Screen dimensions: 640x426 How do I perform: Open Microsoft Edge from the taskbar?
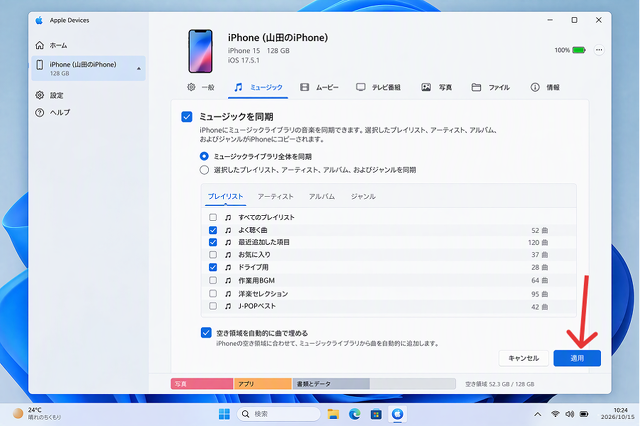coord(355,414)
